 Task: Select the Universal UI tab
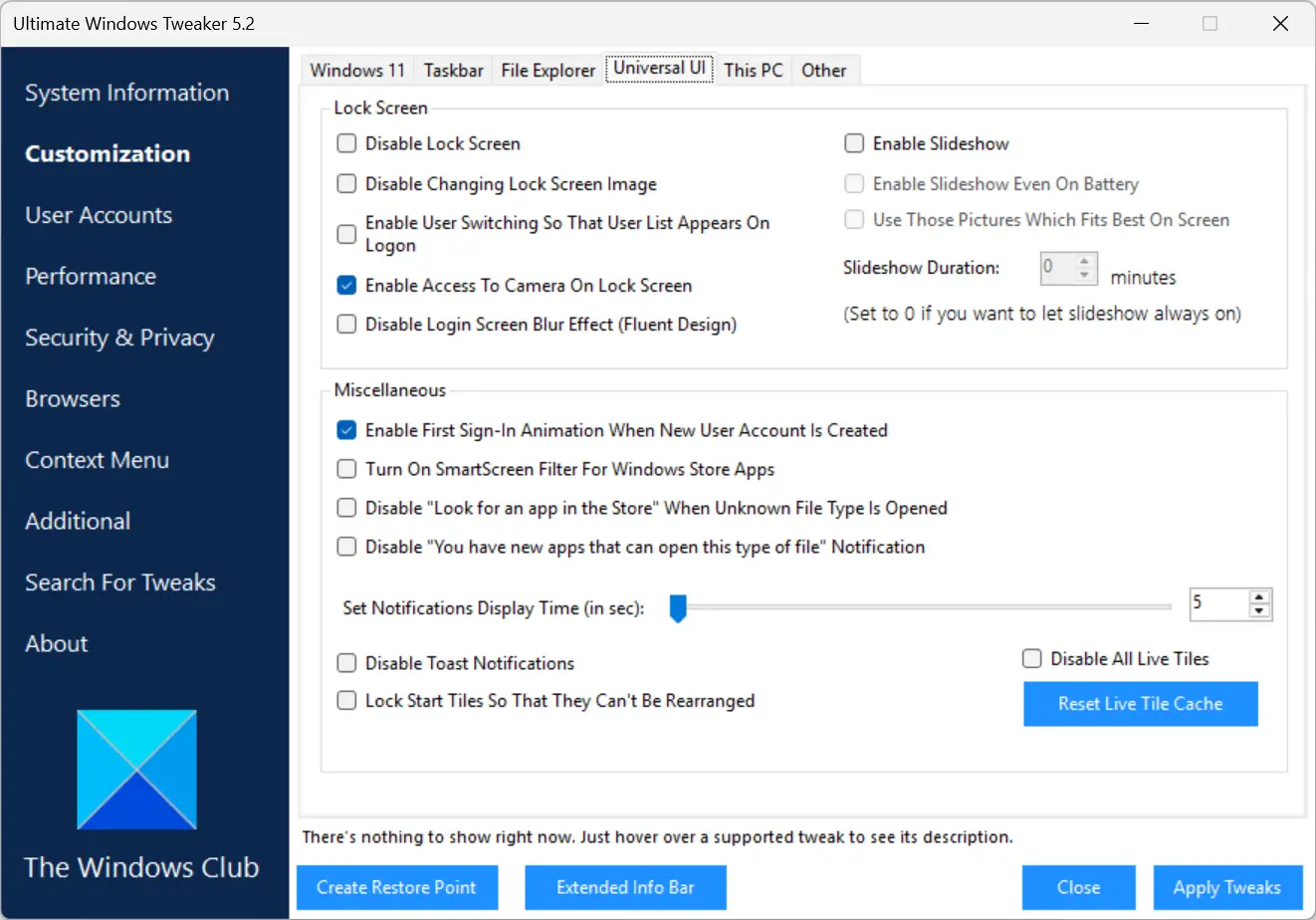coord(659,68)
